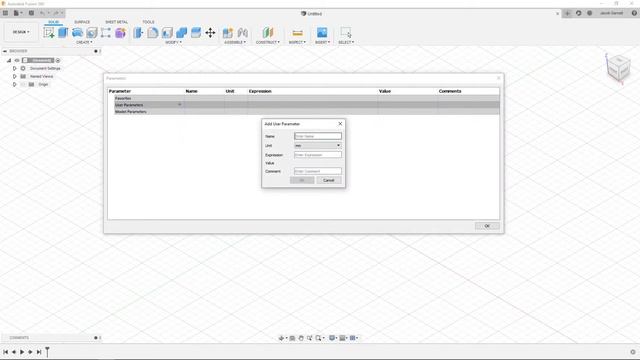Switch to the Tools tab
640x360 pixels.
coord(148,22)
